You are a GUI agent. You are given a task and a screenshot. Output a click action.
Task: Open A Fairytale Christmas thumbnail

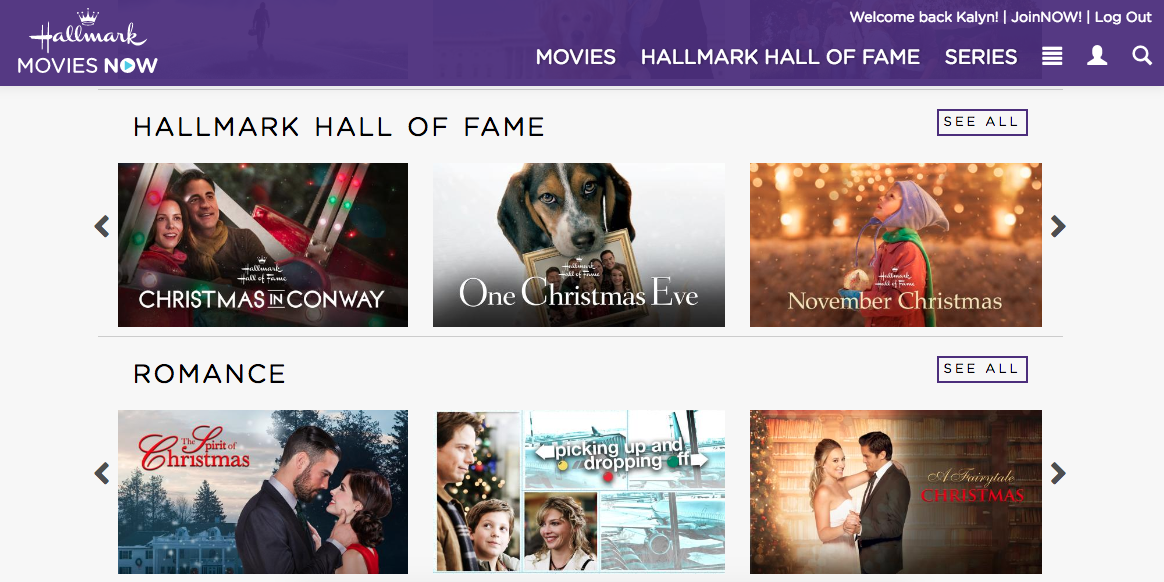click(x=895, y=491)
